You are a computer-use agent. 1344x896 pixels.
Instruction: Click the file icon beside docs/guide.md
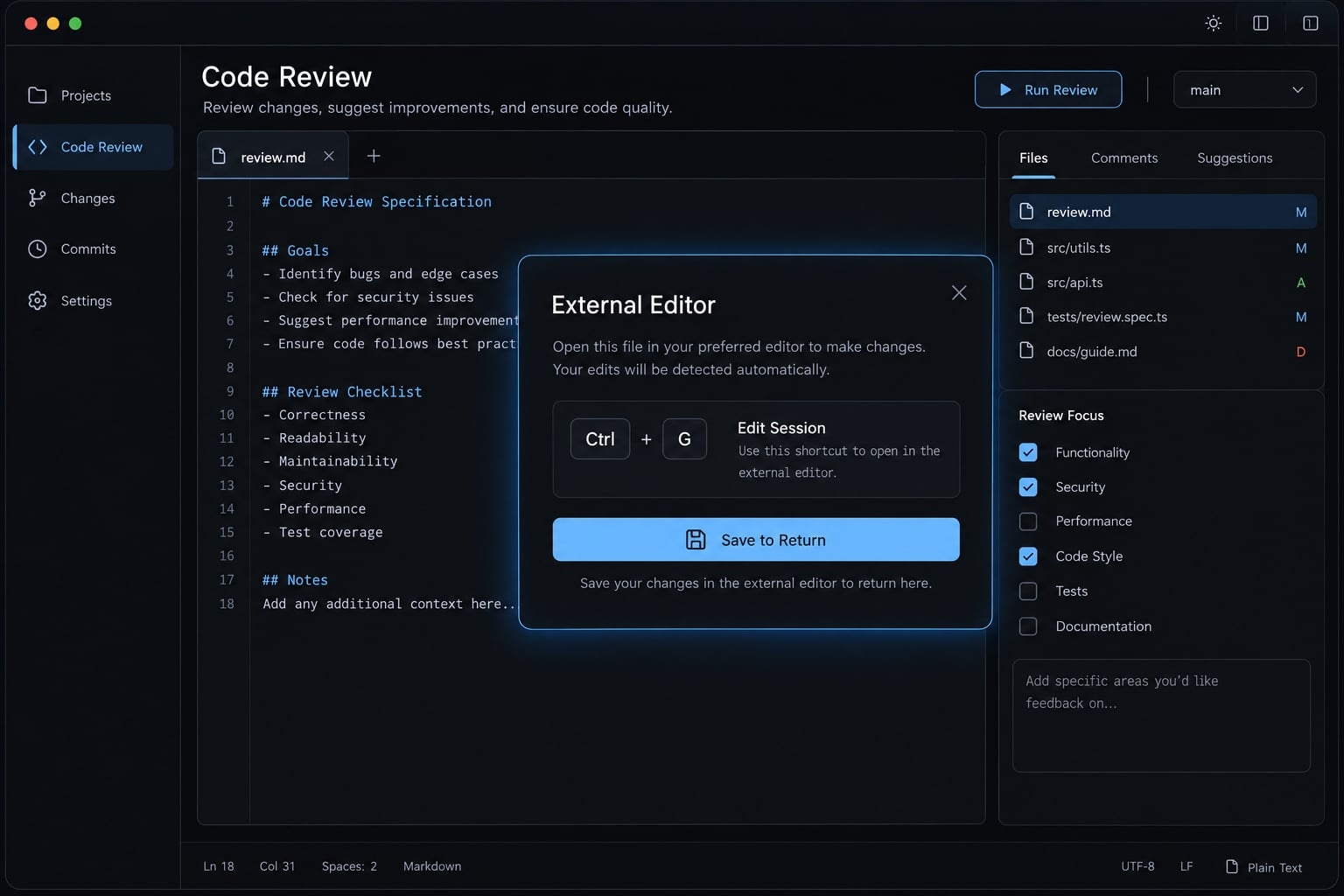1027,351
